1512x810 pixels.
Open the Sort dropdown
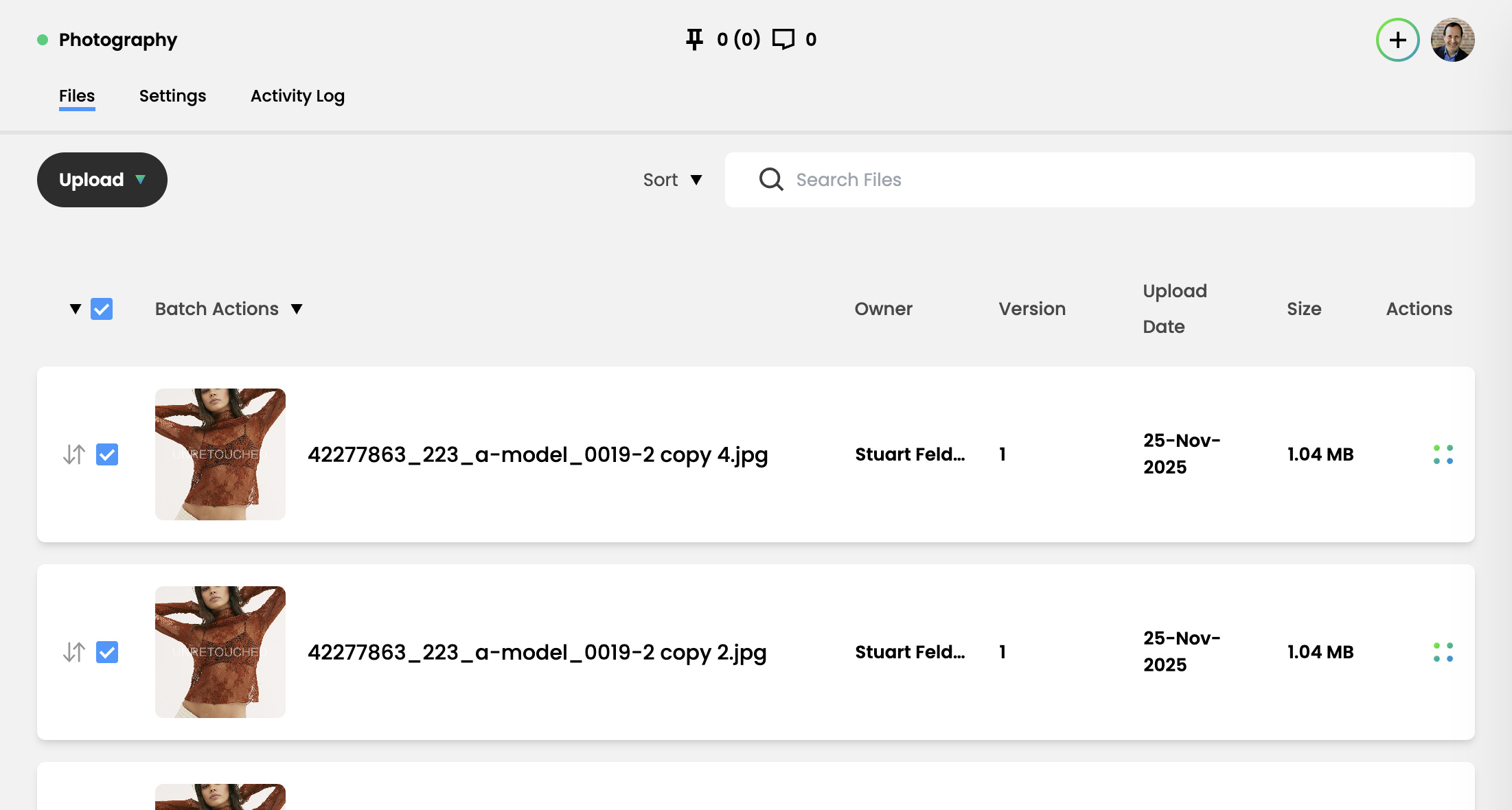coord(672,180)
